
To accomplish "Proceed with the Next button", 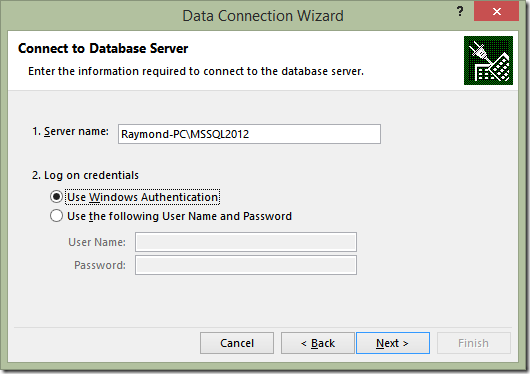I will coord(393,343).
